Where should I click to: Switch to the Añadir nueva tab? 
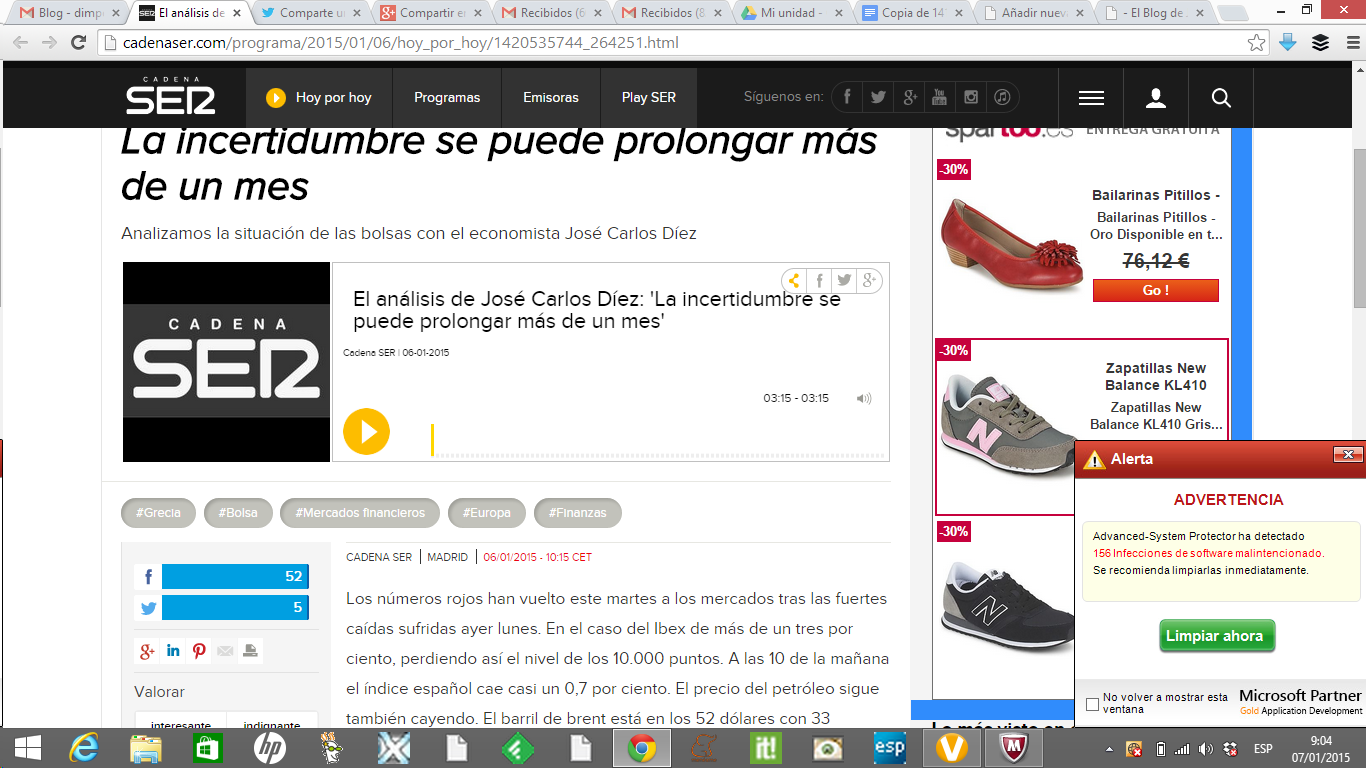point(1032,13)
